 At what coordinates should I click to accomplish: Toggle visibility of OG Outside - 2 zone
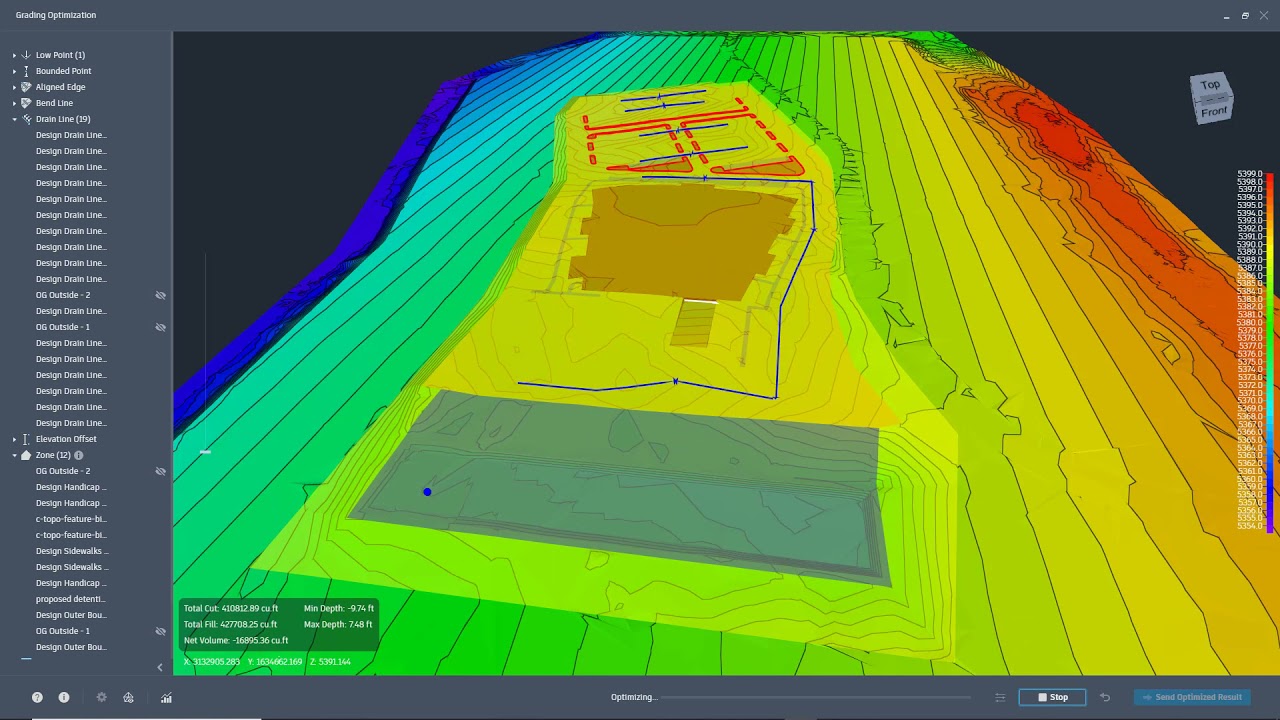[160, 471]
